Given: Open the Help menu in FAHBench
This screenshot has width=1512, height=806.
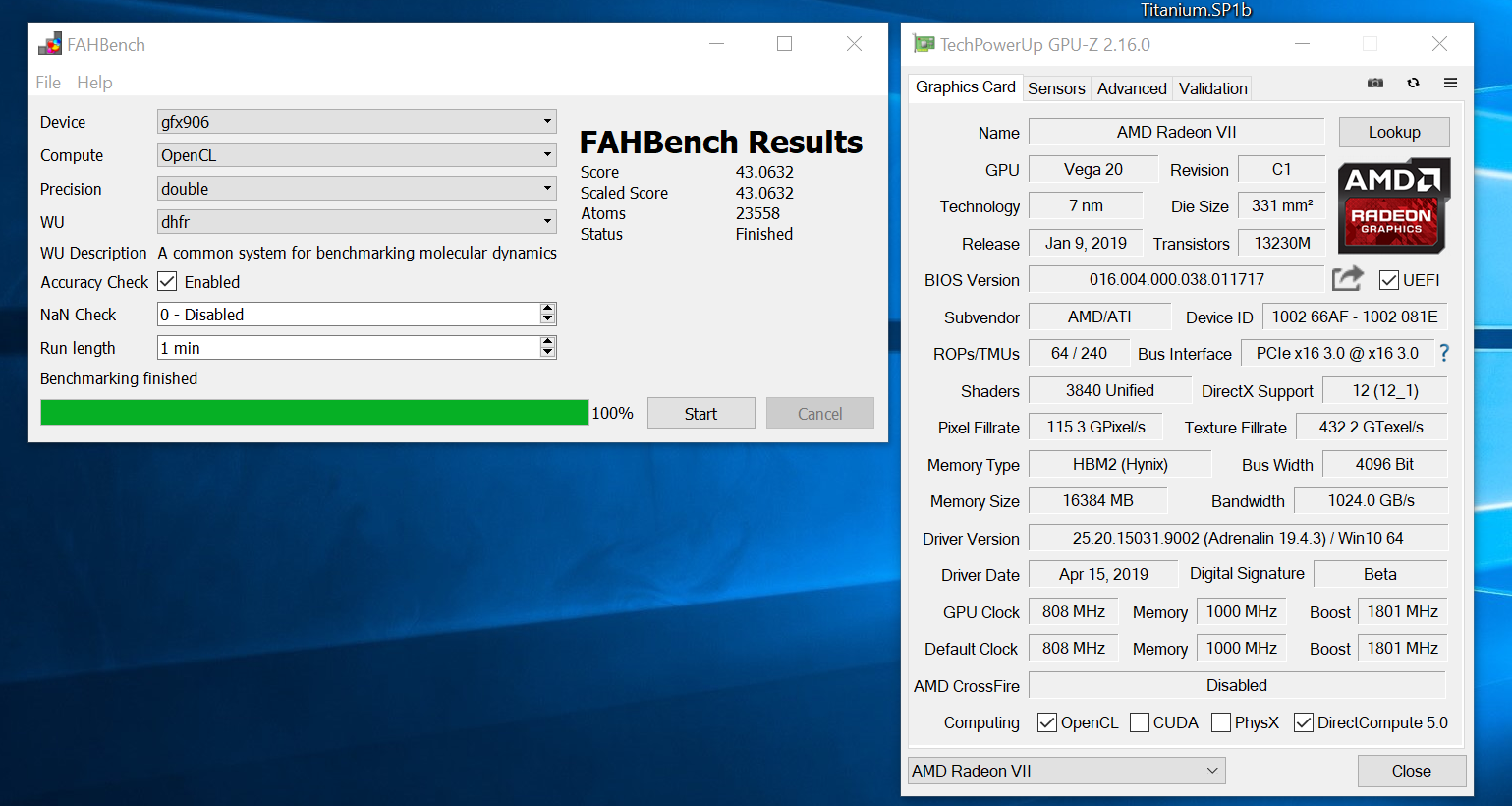Looking at the screenshot, I should [94, 83].
